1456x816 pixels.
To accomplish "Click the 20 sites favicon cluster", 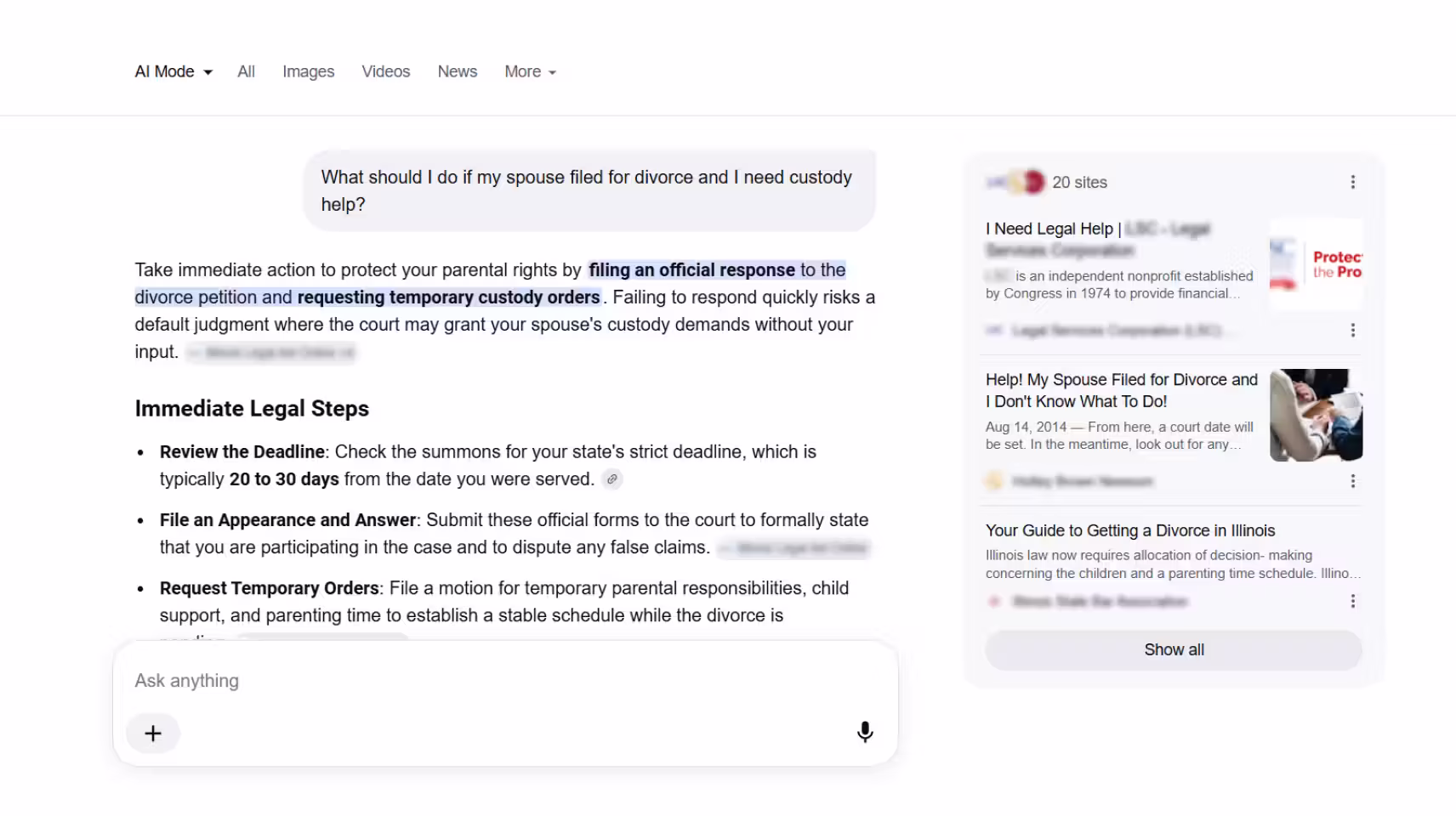I will [1015, 182].
